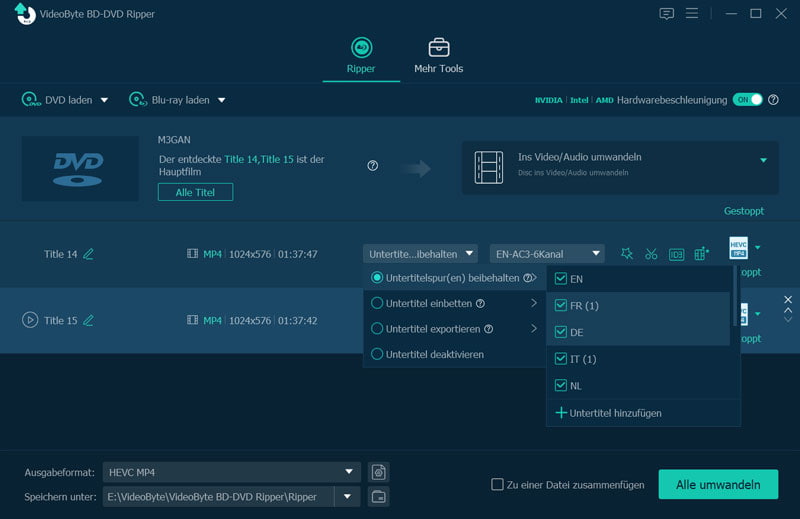Open the Ausgabeformat HEVC MP4 dropdown

click(232, 472)
